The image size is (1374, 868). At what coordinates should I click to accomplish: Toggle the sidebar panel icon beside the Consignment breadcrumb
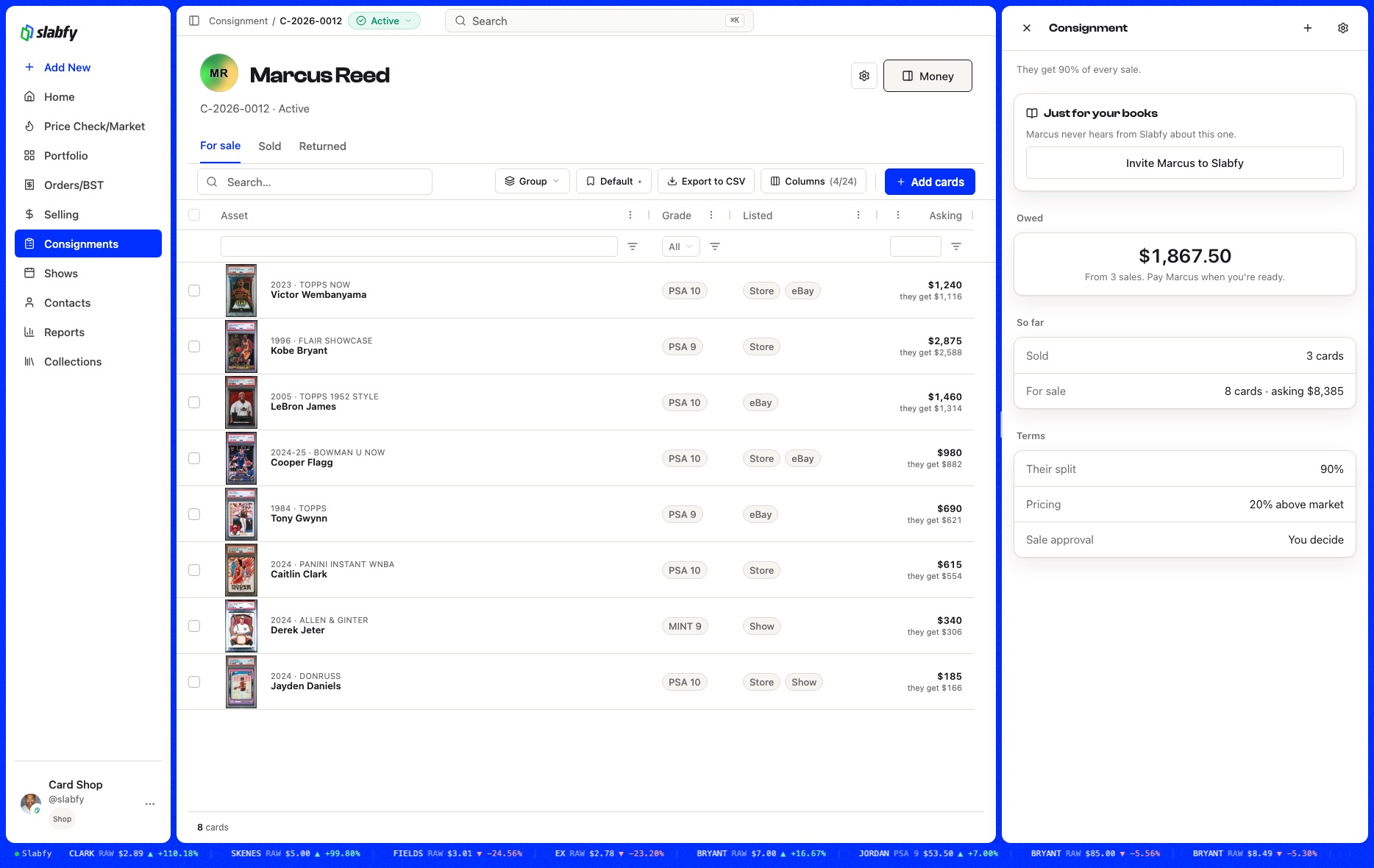pyautogui.click(x=194, y=21)
